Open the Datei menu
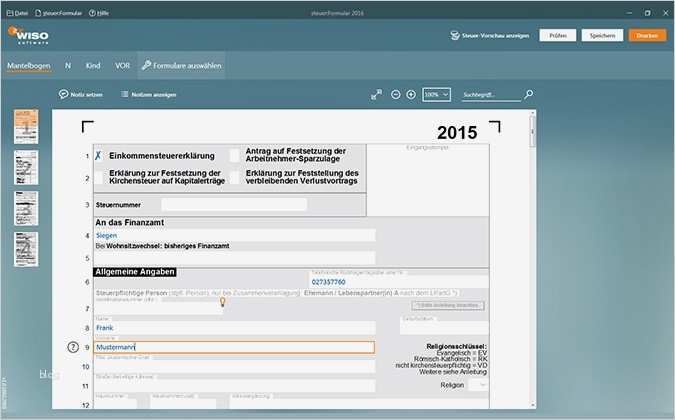Viewport: 675px width, 420px height. pyautogui.click(x=17, y=13)
